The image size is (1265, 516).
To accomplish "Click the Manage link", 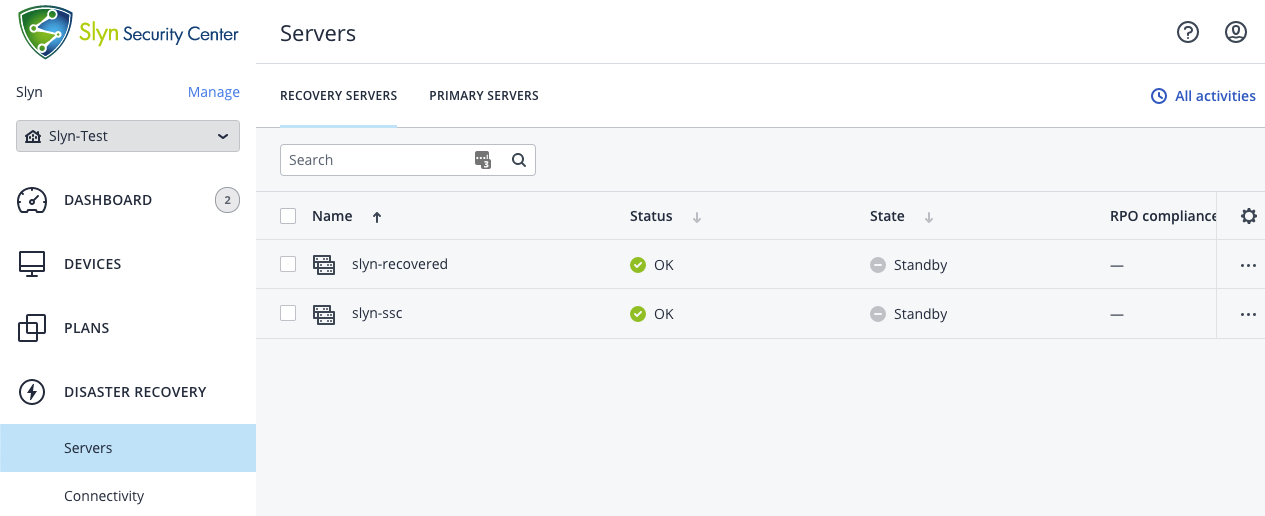I will point(214,92).
